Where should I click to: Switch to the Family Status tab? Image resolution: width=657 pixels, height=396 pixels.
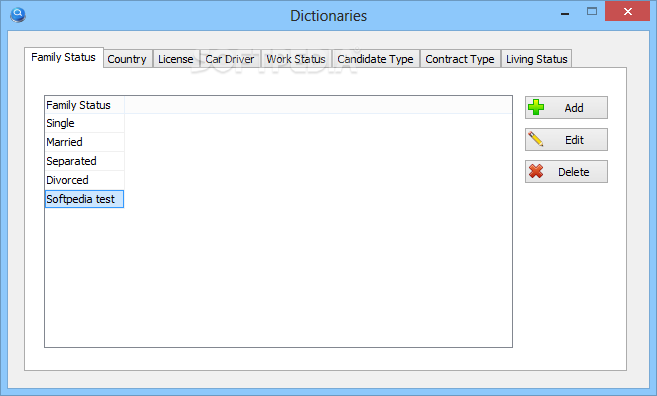pyautogui.click(x=64, y=57)
